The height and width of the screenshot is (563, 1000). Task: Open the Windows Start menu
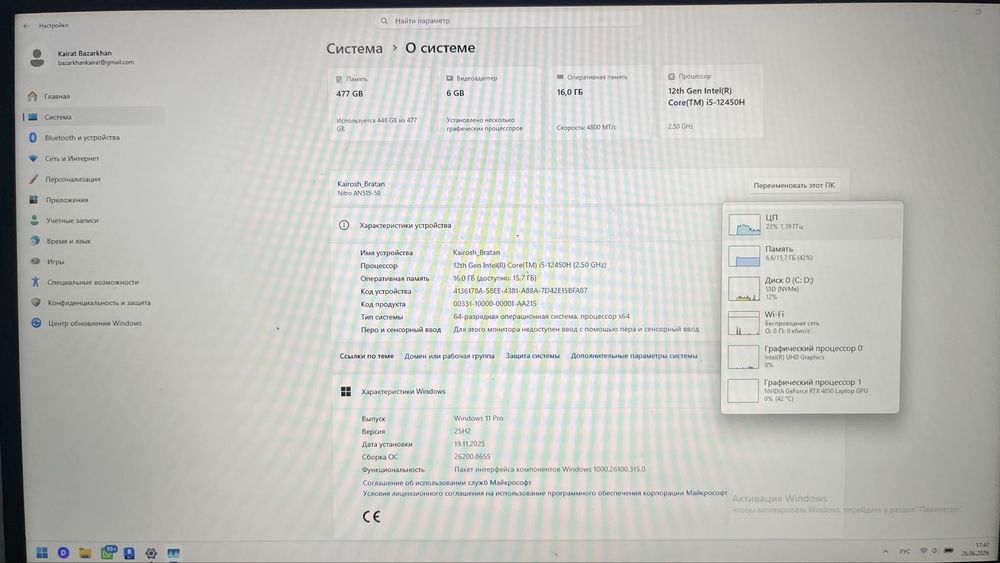[42, 553]
